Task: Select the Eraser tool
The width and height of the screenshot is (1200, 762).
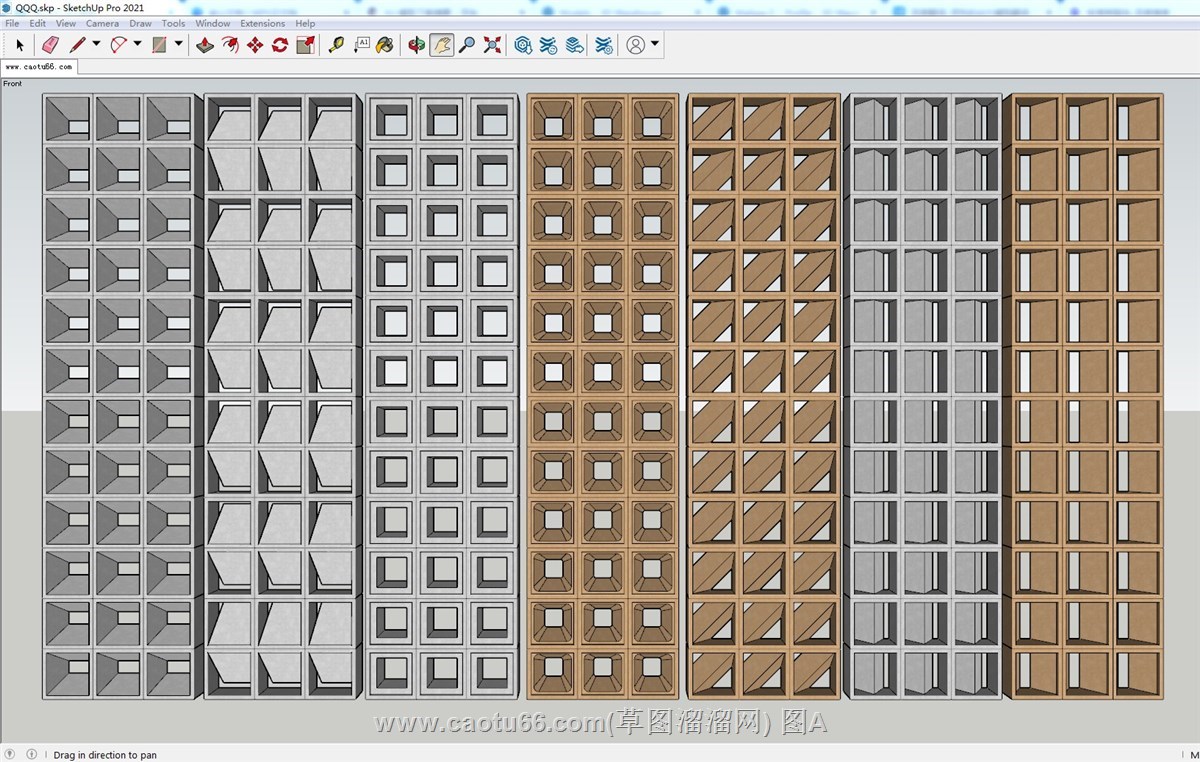Action: coord(50,45)
